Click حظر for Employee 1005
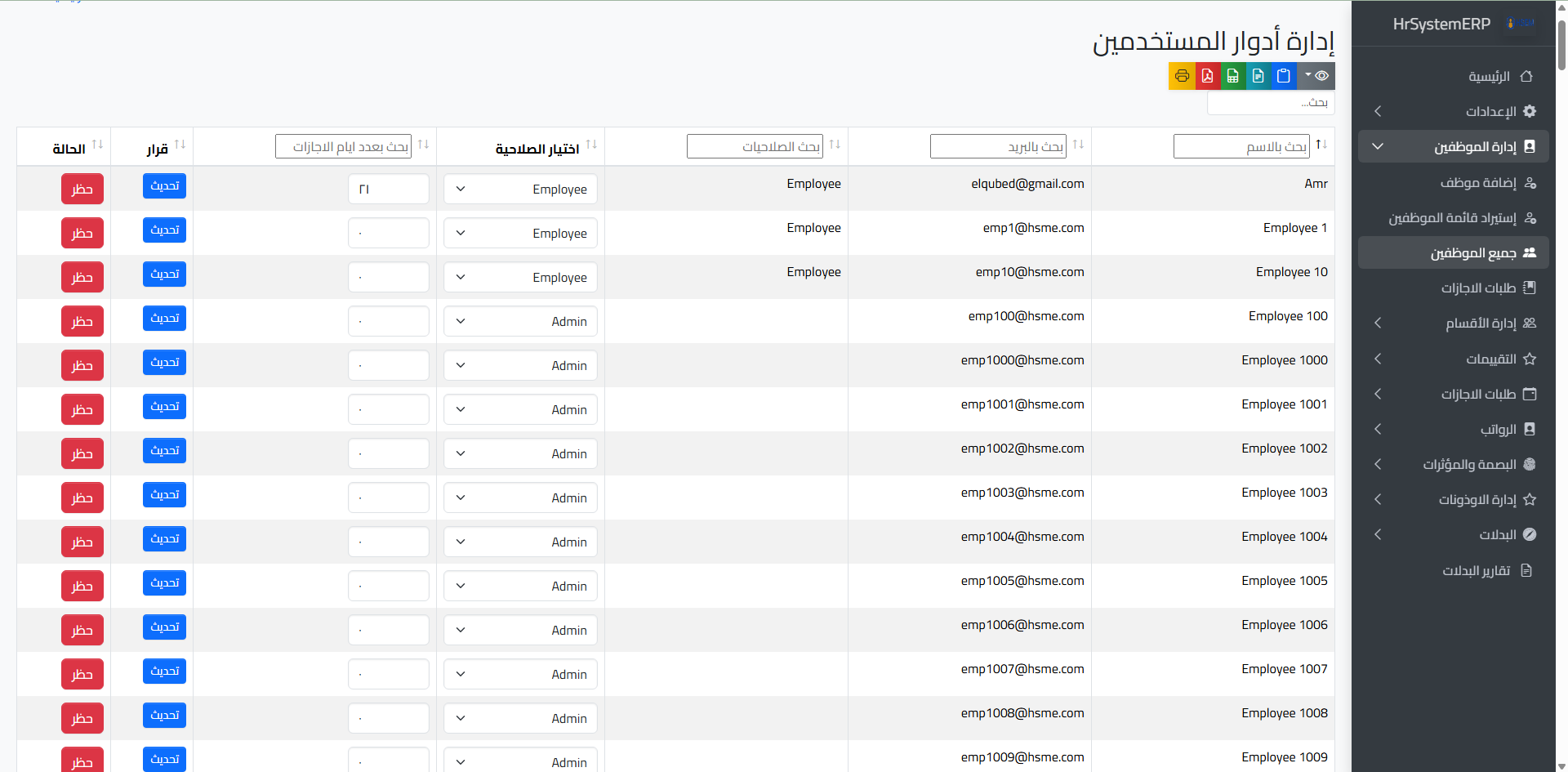Image resolution: width=1568 pixels, height=772 pixels. [x=82, y=586]
